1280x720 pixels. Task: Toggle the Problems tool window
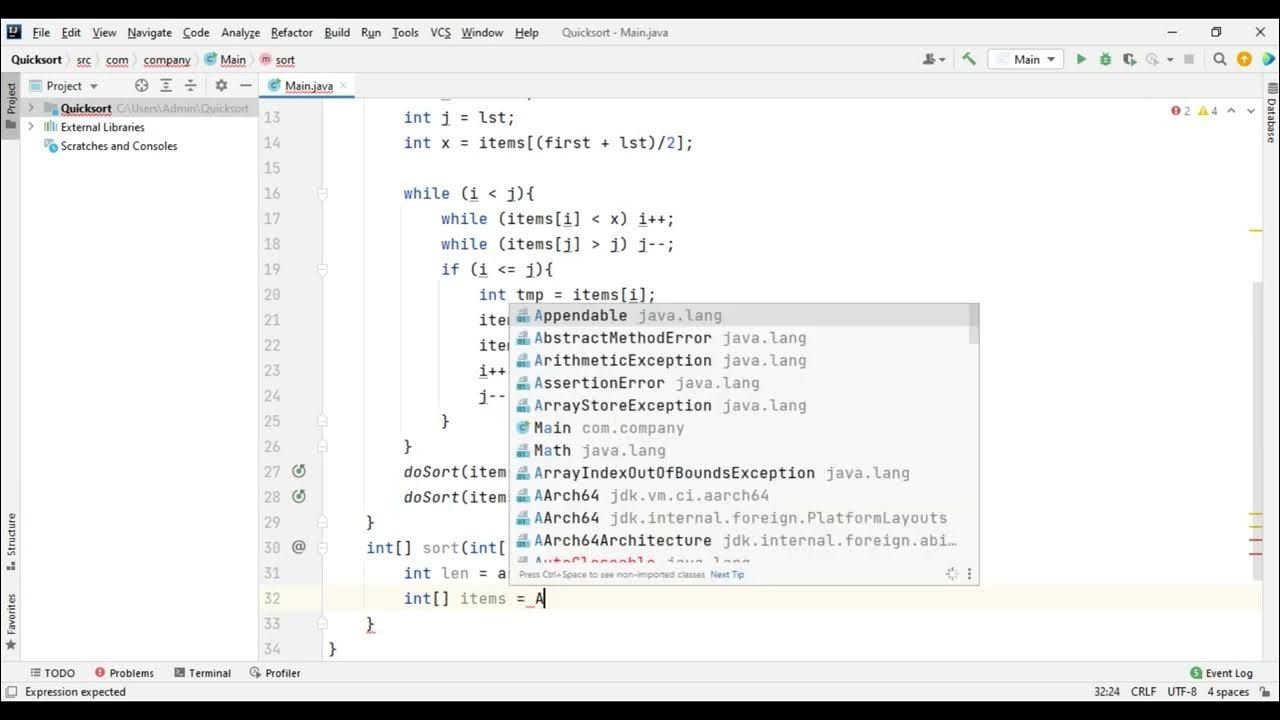pyautogui.click(x=124, y=673)
